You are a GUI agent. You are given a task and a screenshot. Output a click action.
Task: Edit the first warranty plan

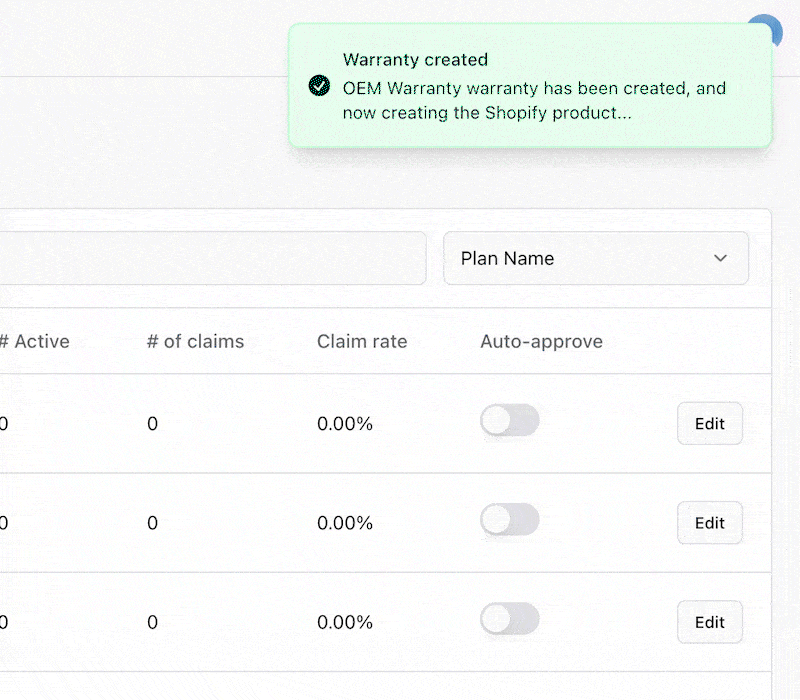[x=710, y=423]
